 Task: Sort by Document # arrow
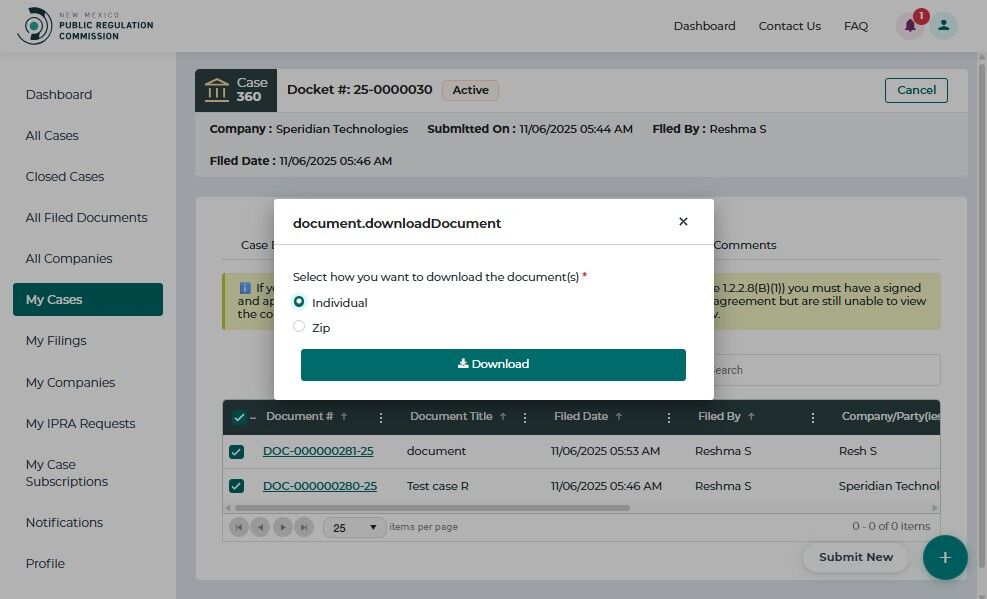(x=344, y=417)
